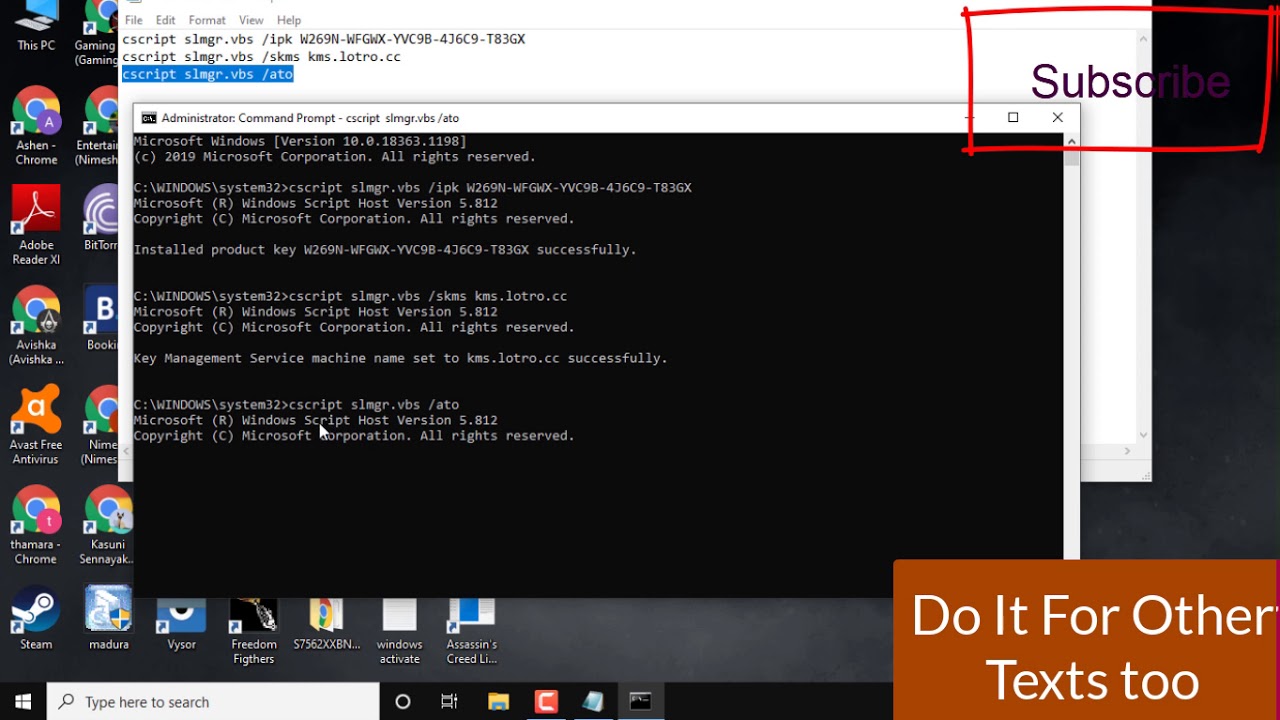Open Avishka Chrome profile shortcut

coord(36,326)
